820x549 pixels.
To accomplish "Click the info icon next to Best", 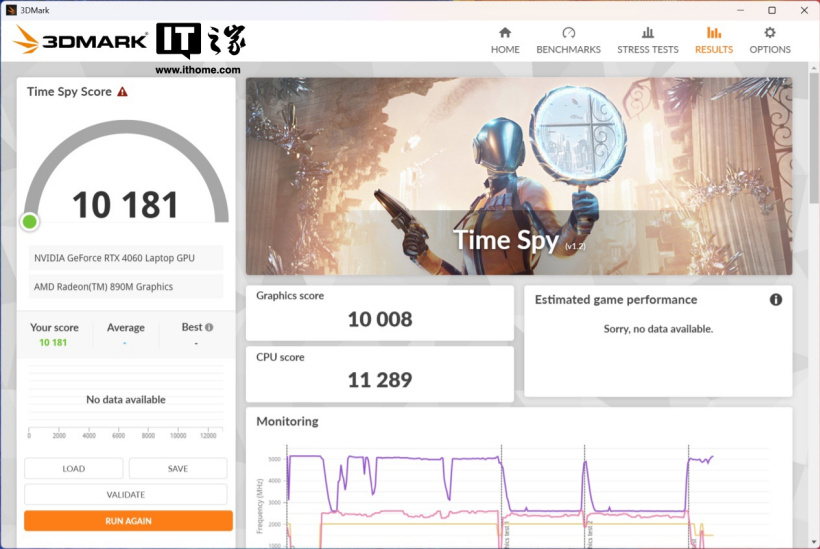I will pos(209,327).
